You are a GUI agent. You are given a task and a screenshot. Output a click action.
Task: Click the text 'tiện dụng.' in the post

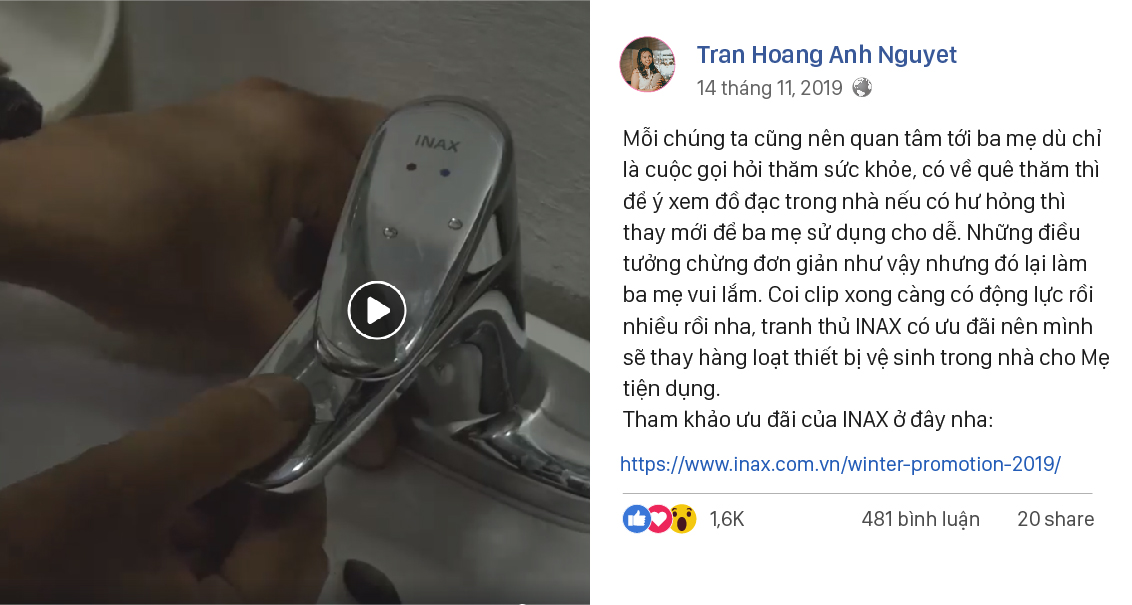[671, 388]
